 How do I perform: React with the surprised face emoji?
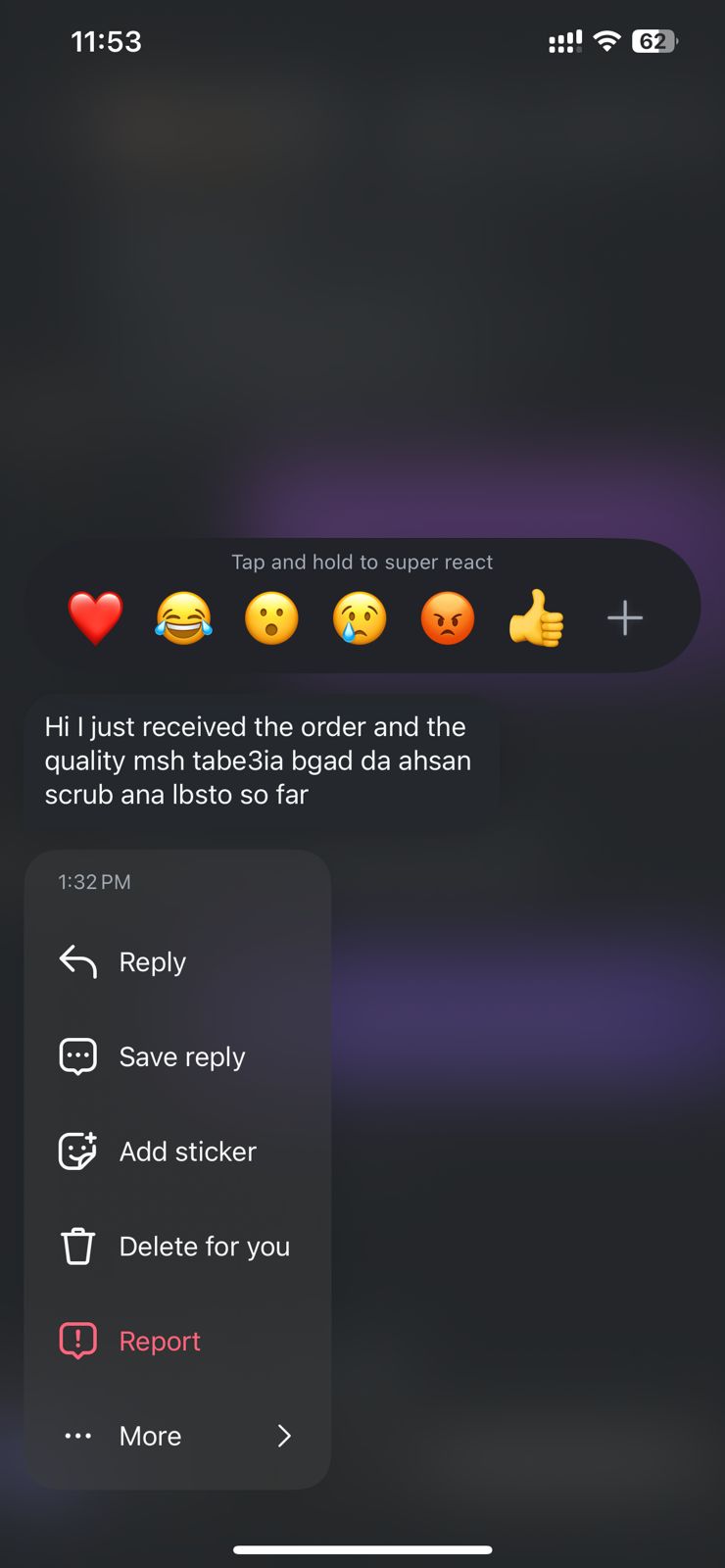(x=271, y=618)
